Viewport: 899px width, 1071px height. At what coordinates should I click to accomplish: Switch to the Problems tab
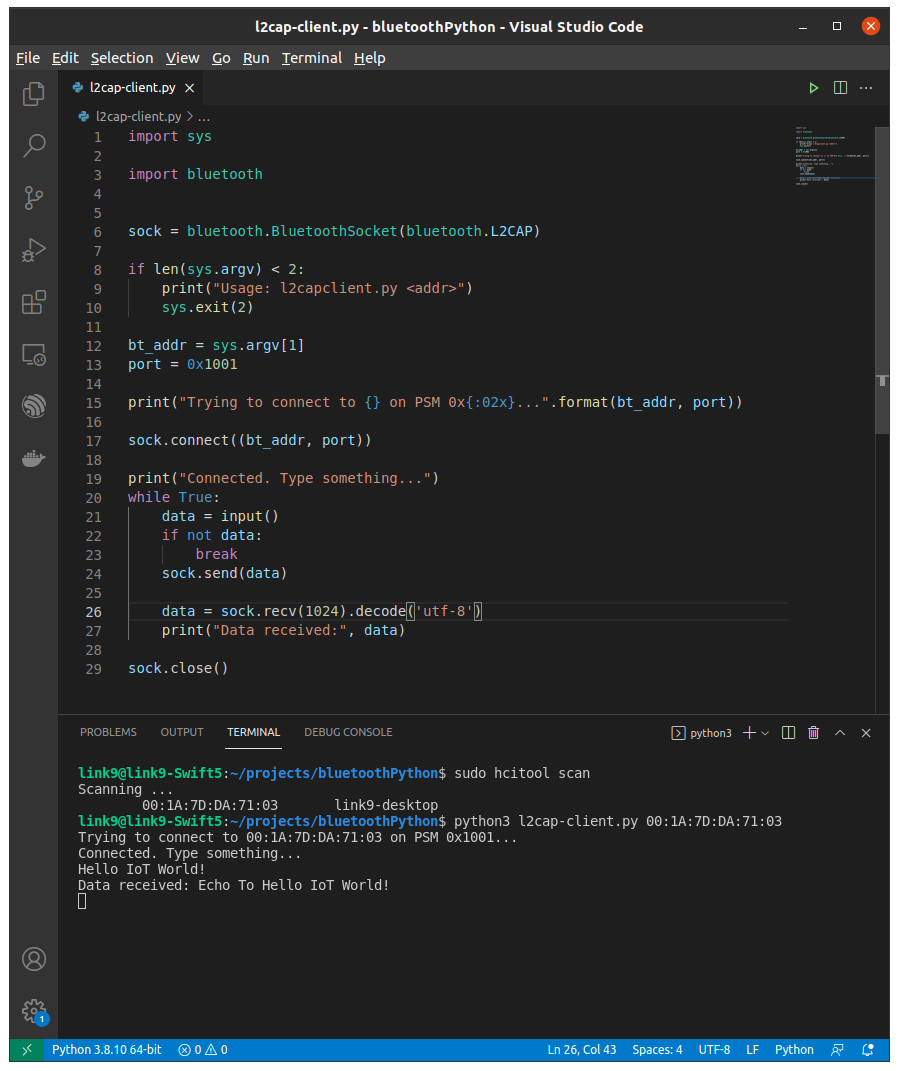108,732
